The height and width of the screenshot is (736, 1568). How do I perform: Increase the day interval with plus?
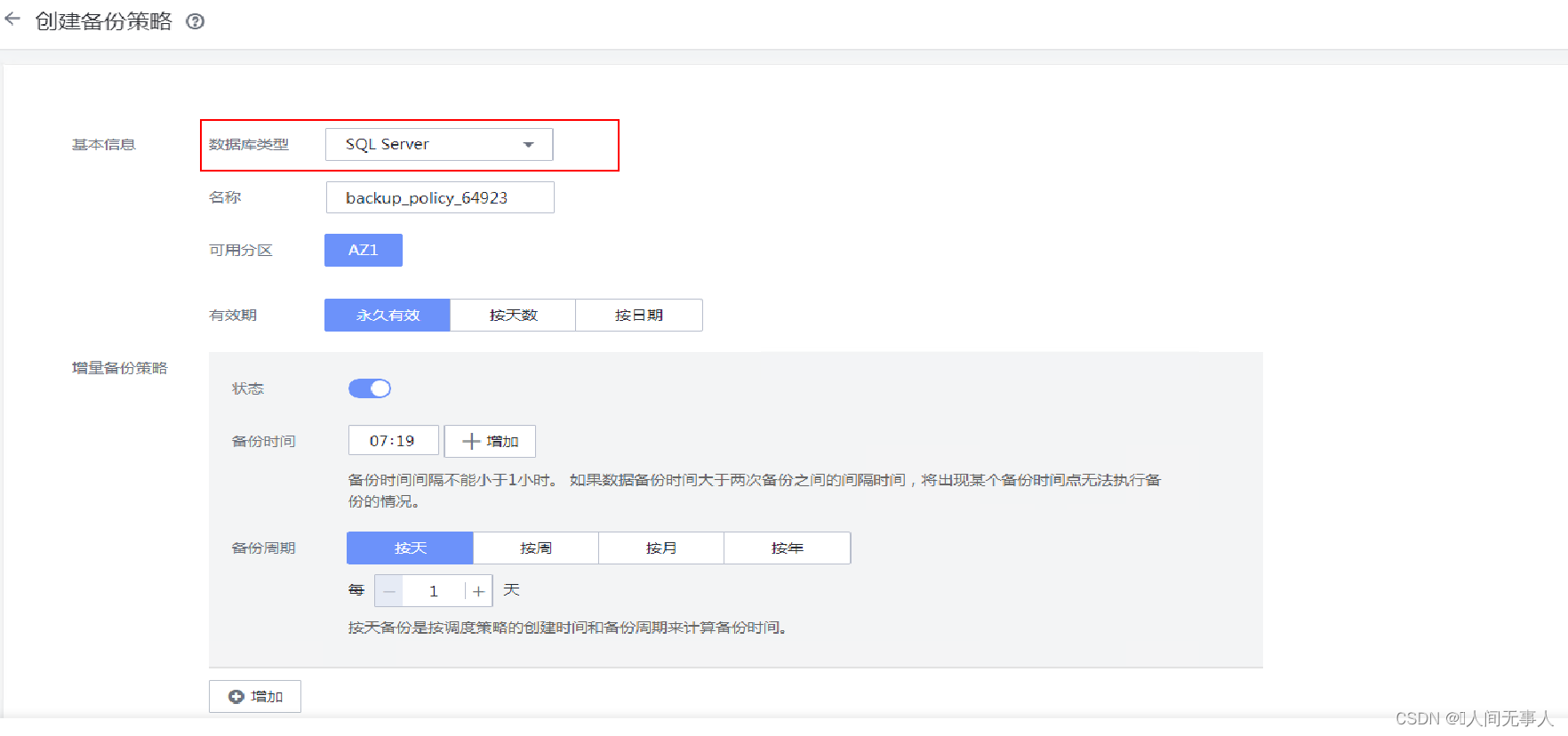(x=478, y=591)
